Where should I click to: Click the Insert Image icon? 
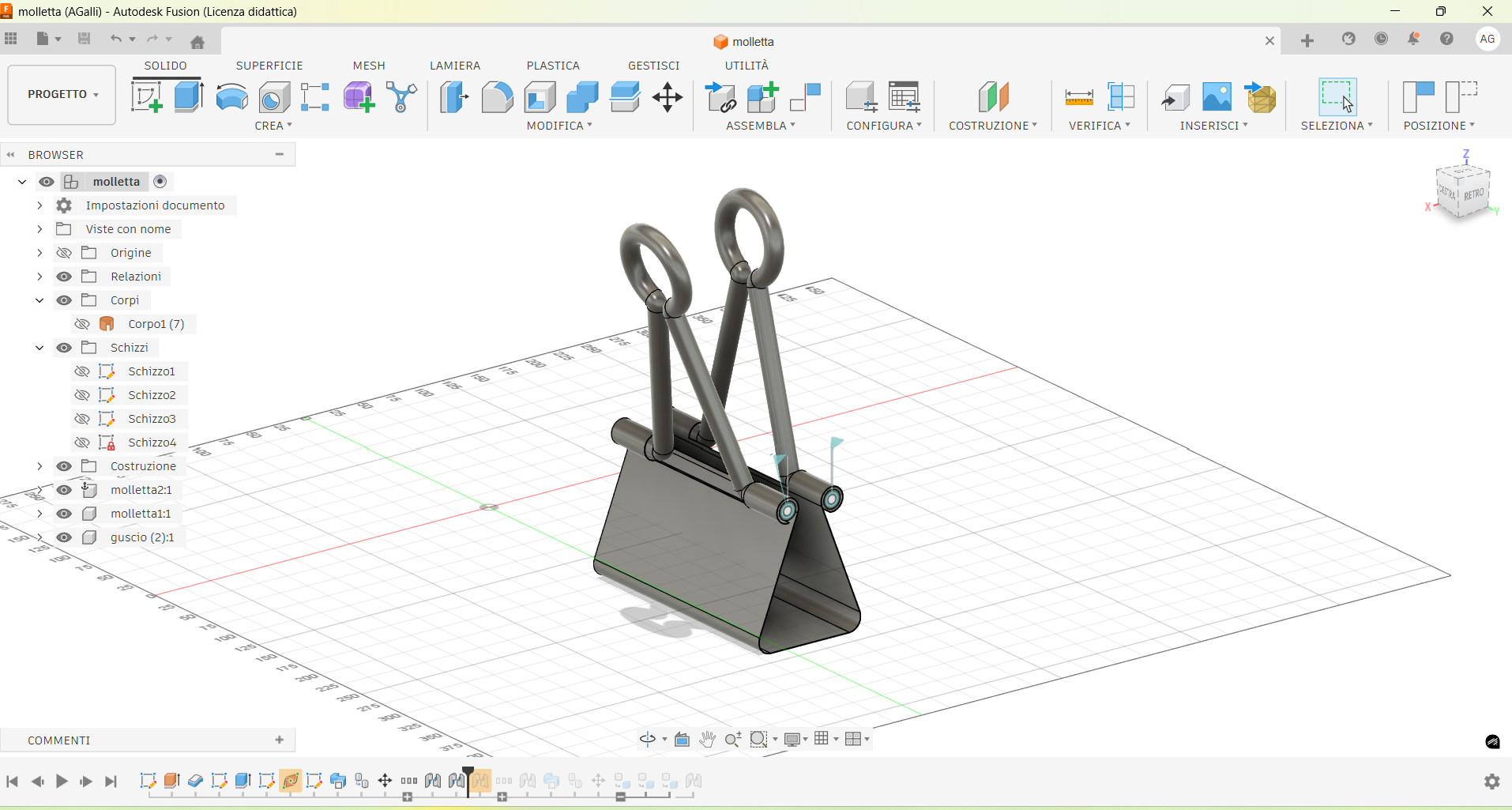pos(1217,97)
